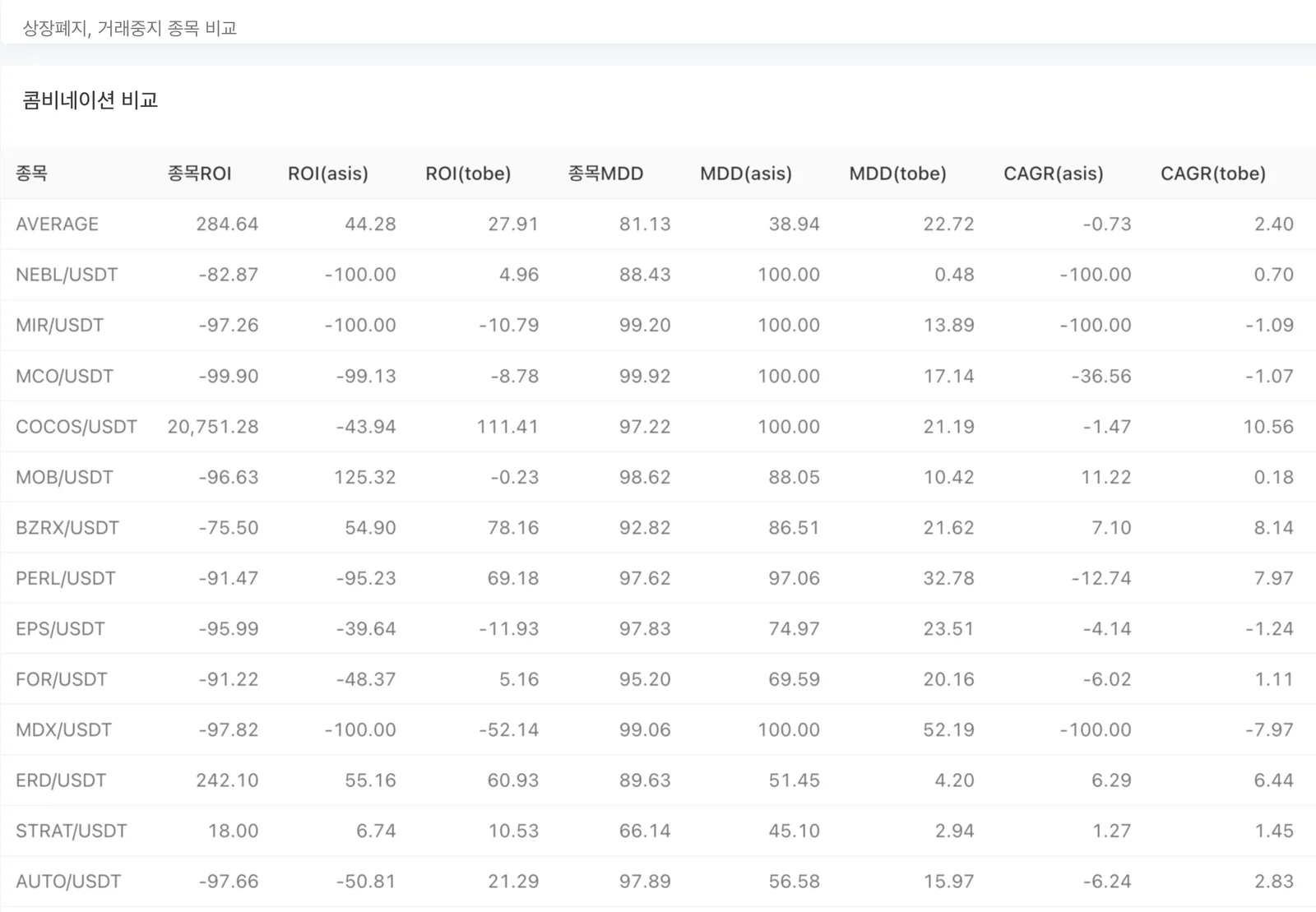Screen dimensions: 1316x912
Task: Select the COCOS/USDT row
Action: (658, 426)
